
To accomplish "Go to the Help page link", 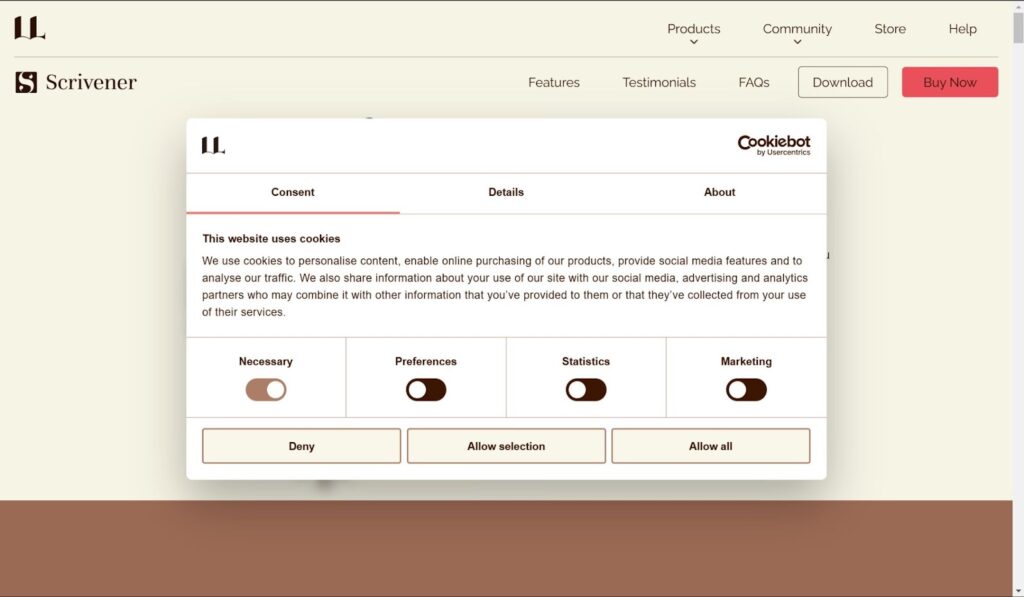I will pos(962,29).
